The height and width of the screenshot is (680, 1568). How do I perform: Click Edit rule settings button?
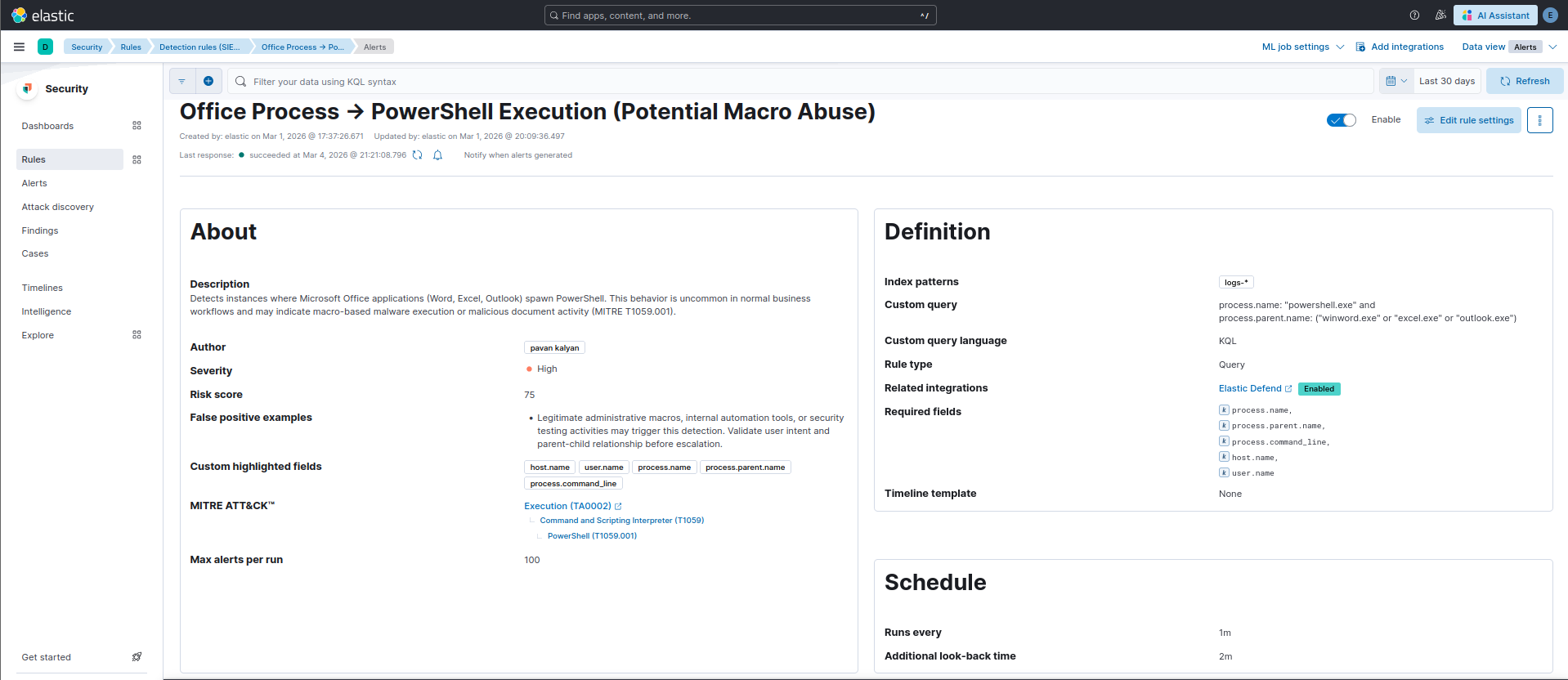(x=1468, y=120)
